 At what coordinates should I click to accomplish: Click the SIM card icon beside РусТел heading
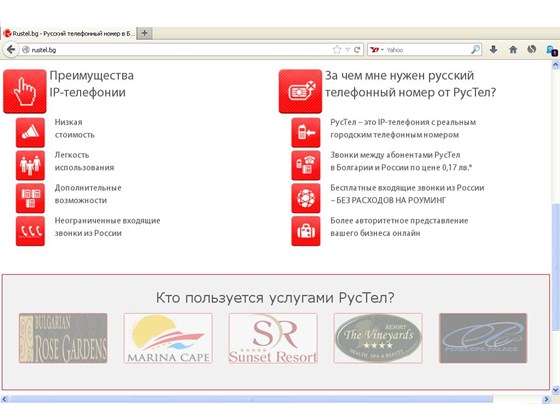300,91
